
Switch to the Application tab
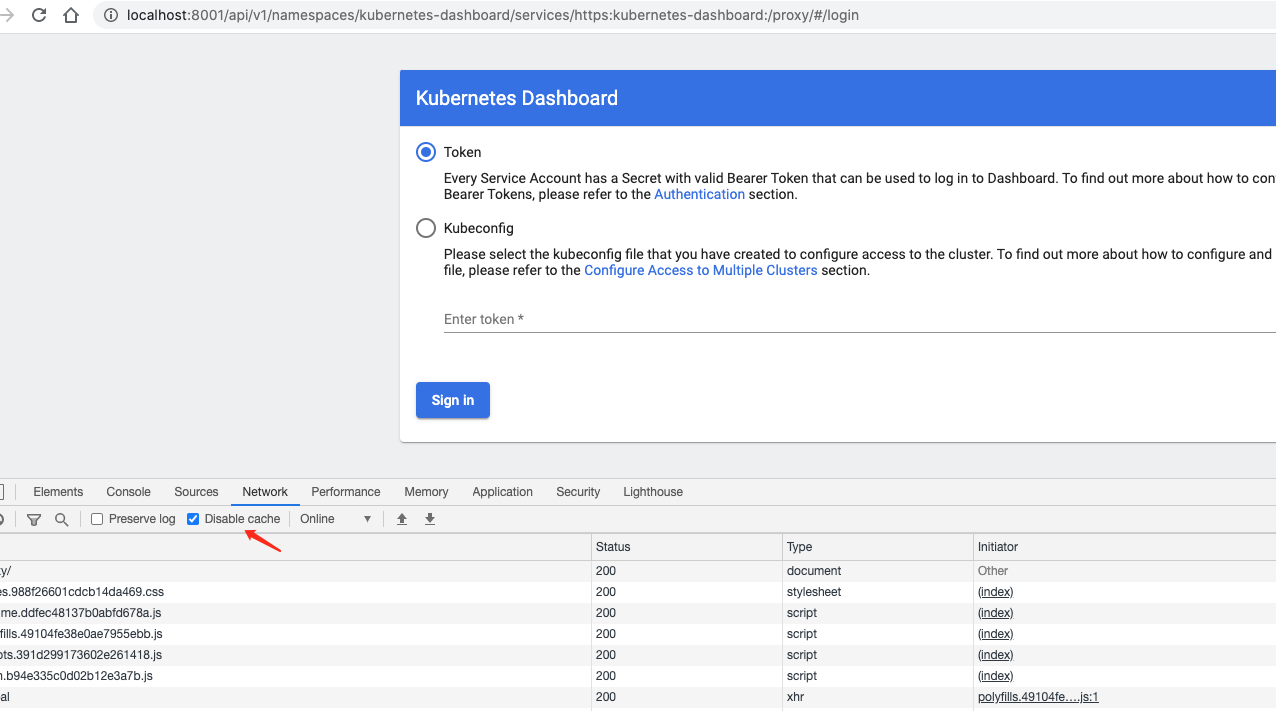click(503, 492)
